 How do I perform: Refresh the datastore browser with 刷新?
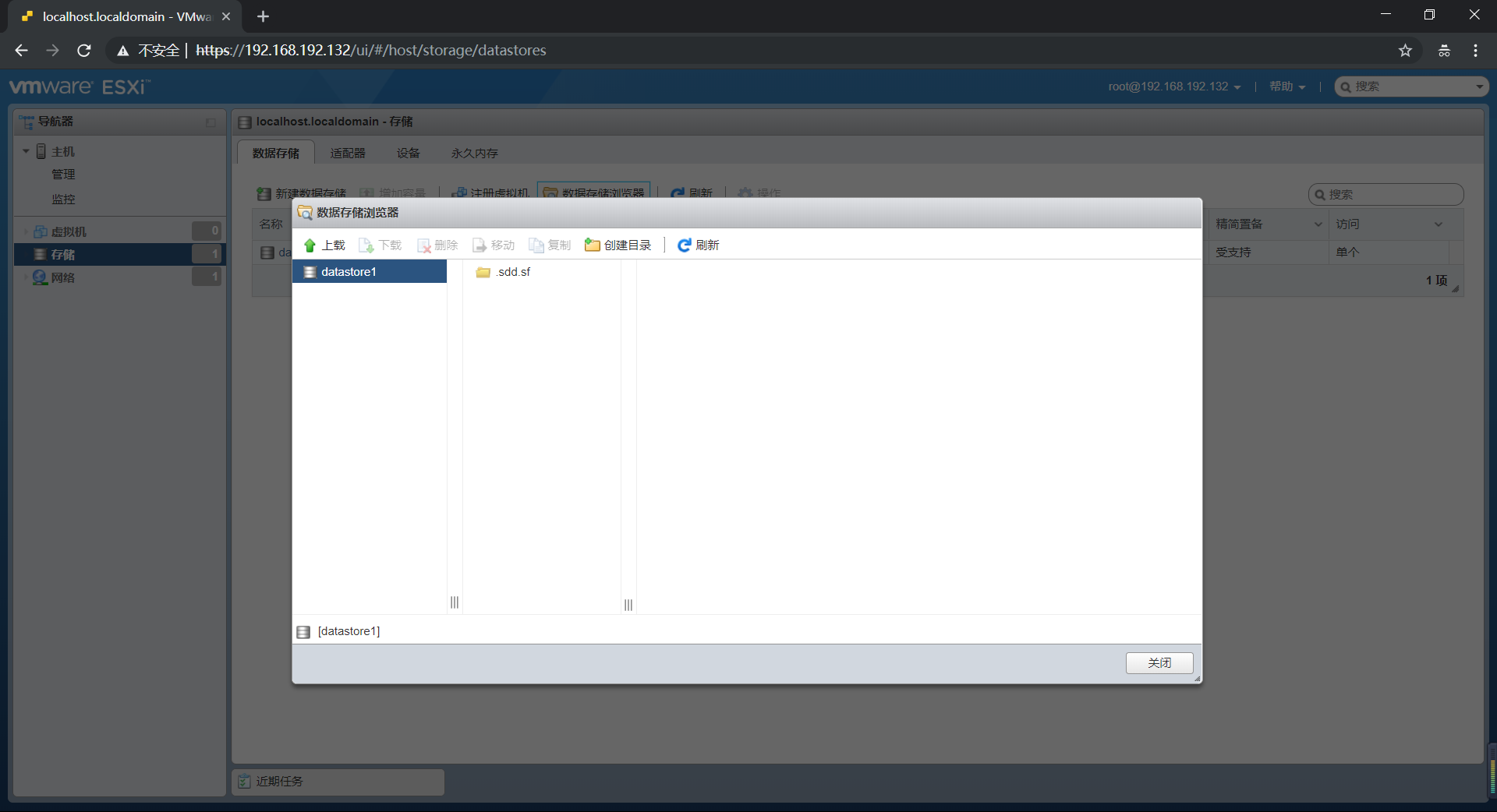(x=698, y=245)
